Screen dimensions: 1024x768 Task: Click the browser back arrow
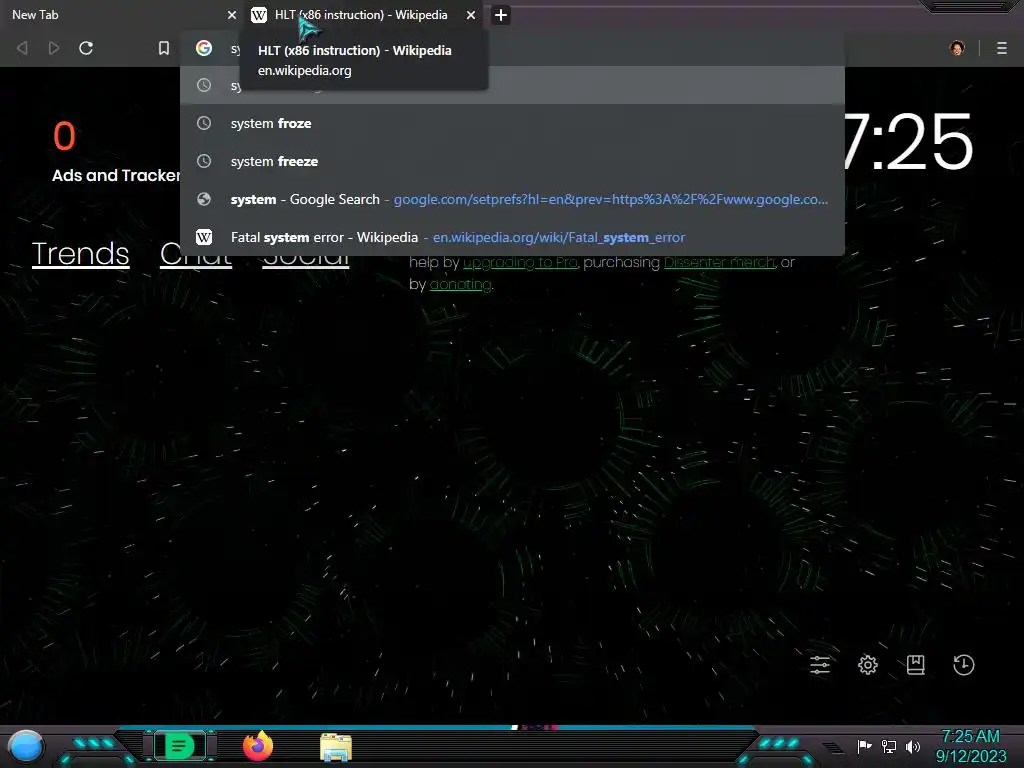(x=22, y=48)
